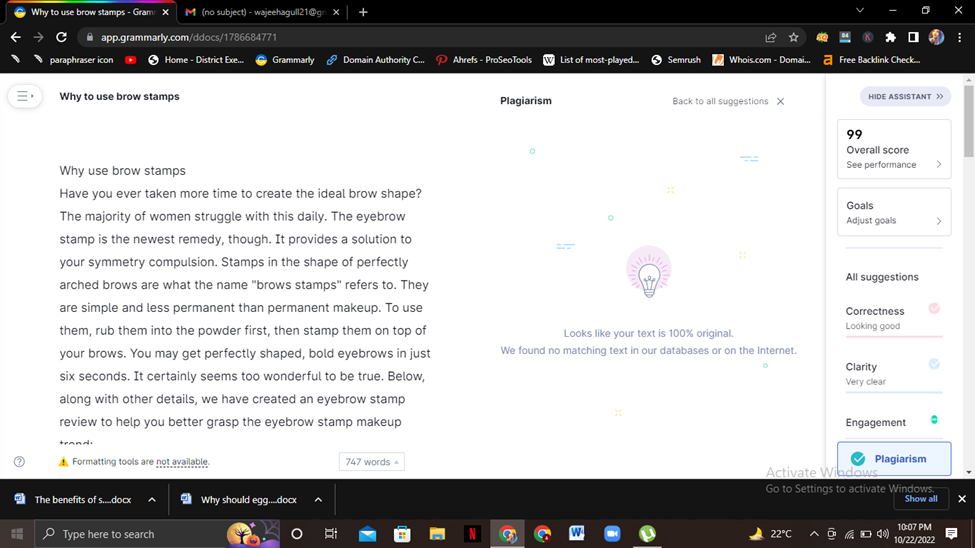Open the help question mark icon
975x548 pixels.
19,462
